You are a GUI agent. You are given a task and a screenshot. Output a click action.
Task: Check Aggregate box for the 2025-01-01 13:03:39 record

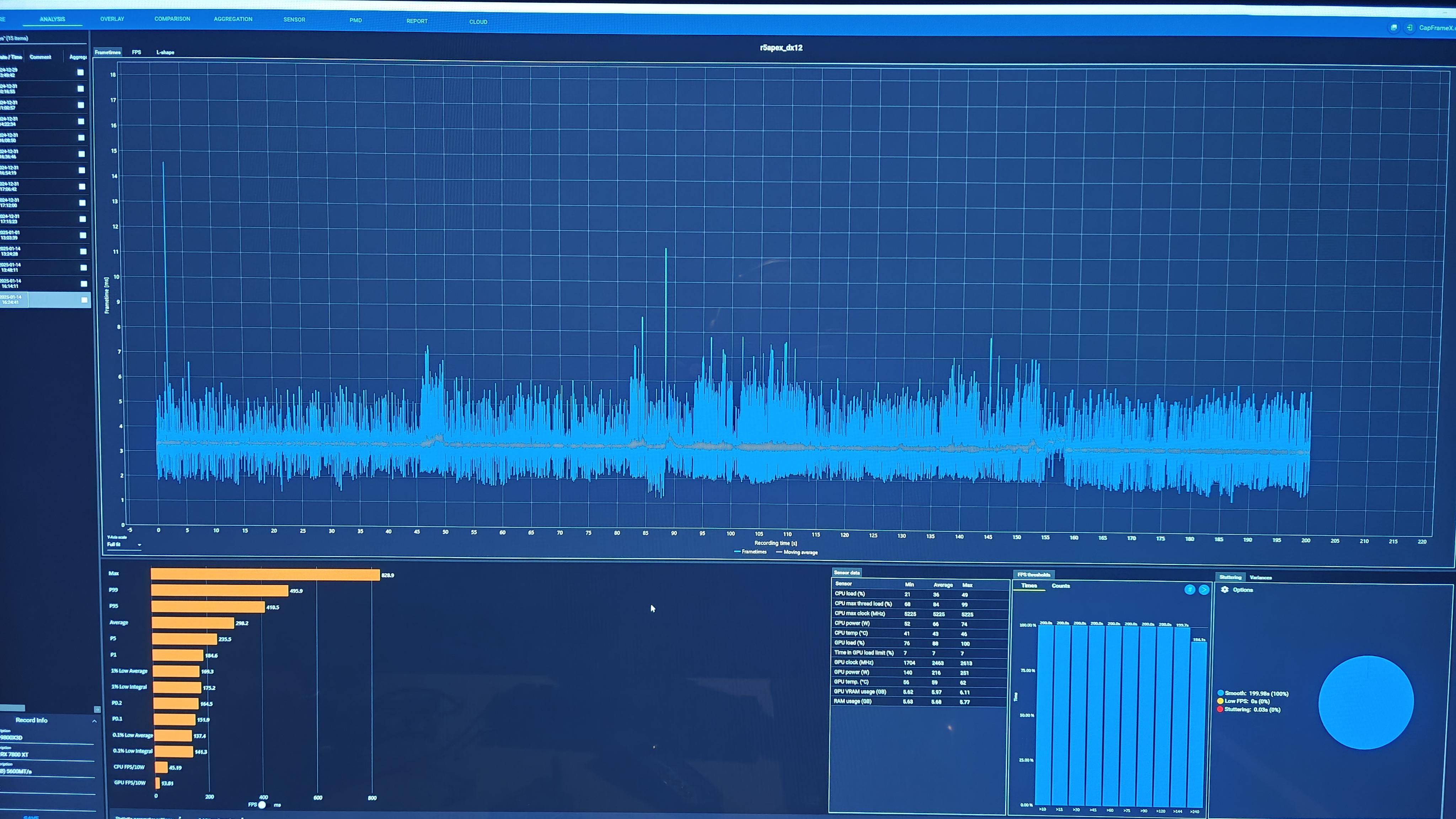pos(83,235)
